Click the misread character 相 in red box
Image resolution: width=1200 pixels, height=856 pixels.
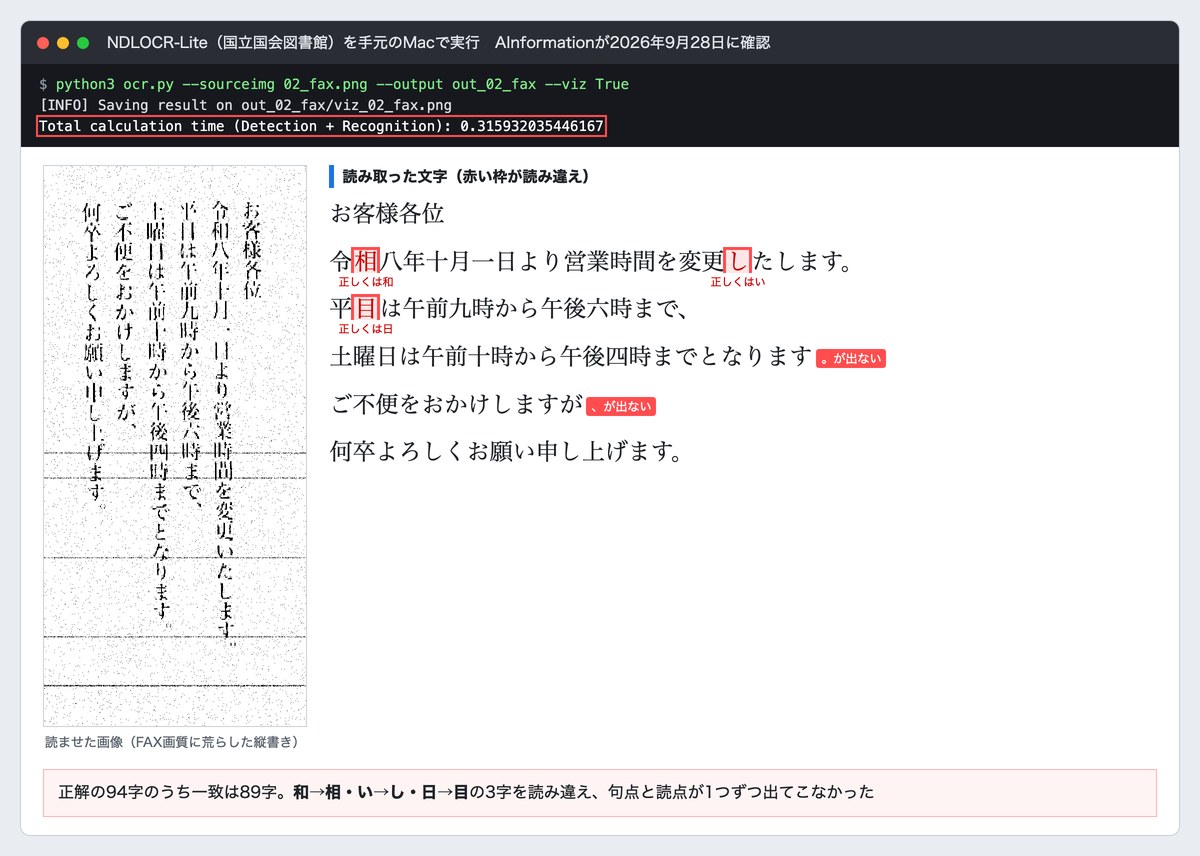coord(366,261)
